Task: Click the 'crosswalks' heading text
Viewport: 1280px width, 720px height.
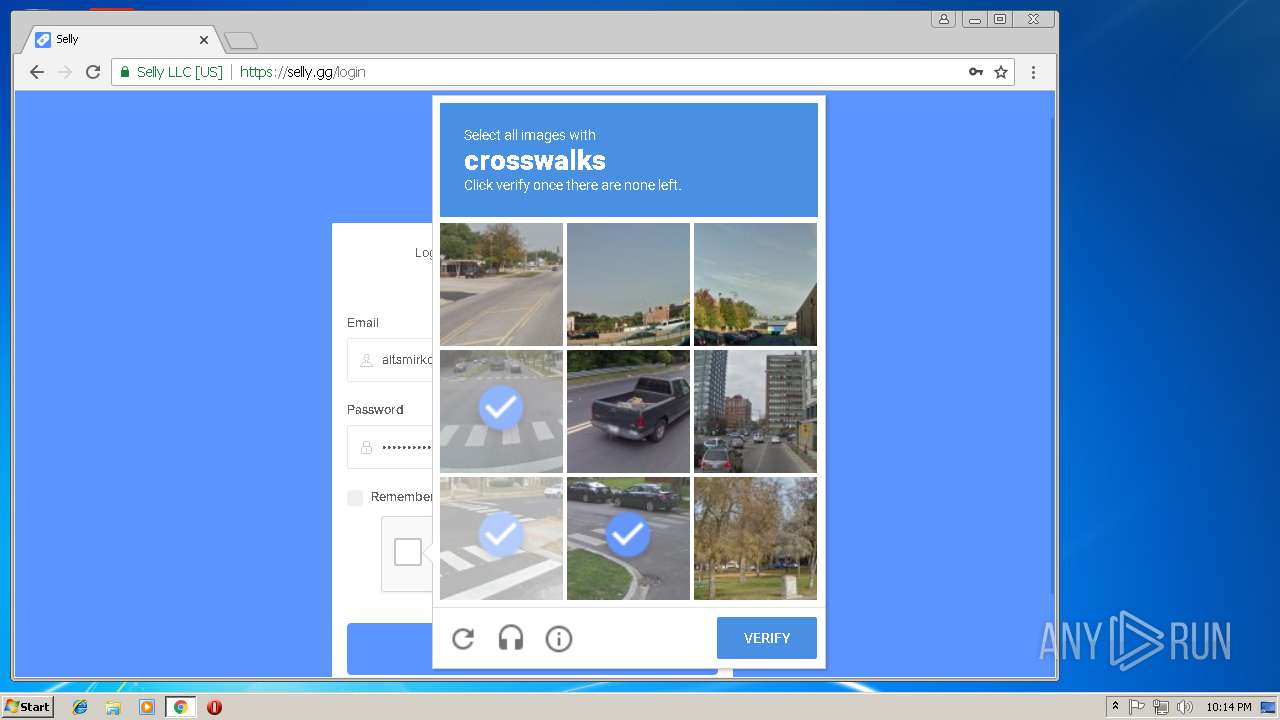Action: 535,161
